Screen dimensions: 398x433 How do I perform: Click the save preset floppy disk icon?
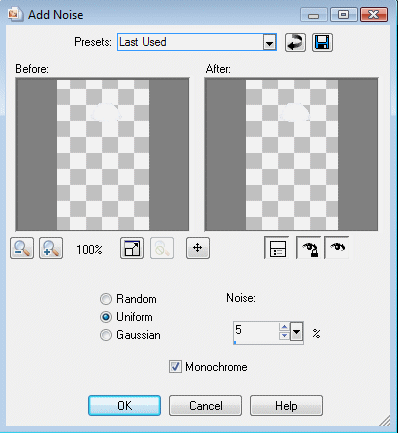pyautogui.click(x=322, y=42)
